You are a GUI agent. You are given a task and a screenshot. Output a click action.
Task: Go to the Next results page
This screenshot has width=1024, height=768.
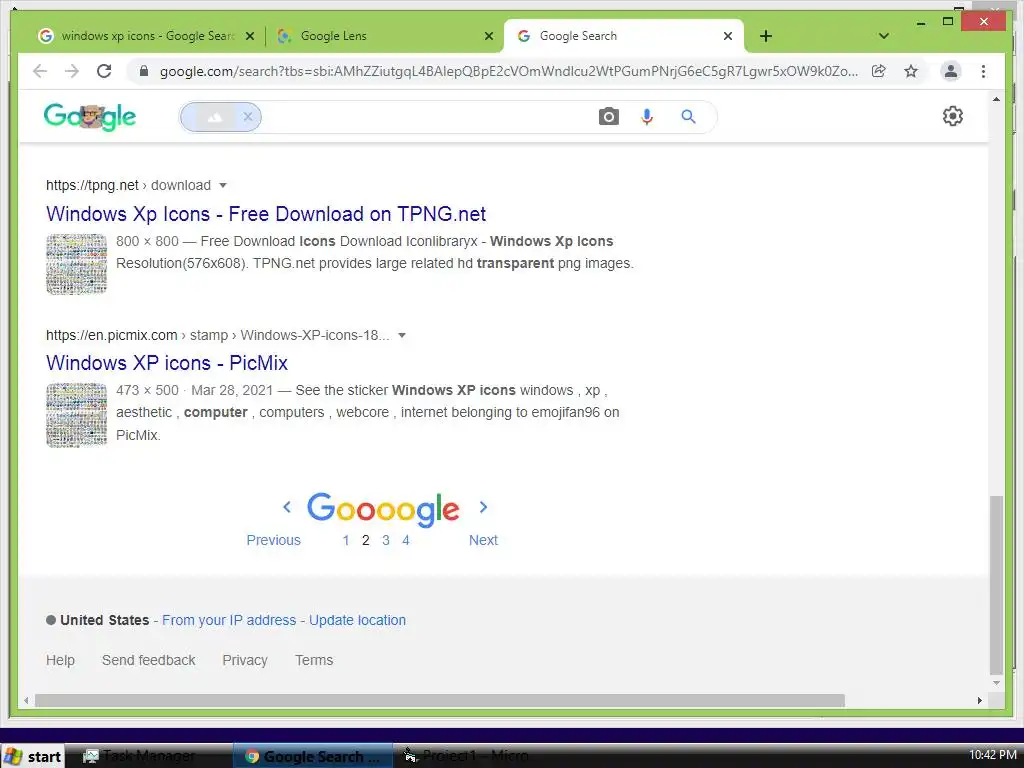click(x=483, y=540)
